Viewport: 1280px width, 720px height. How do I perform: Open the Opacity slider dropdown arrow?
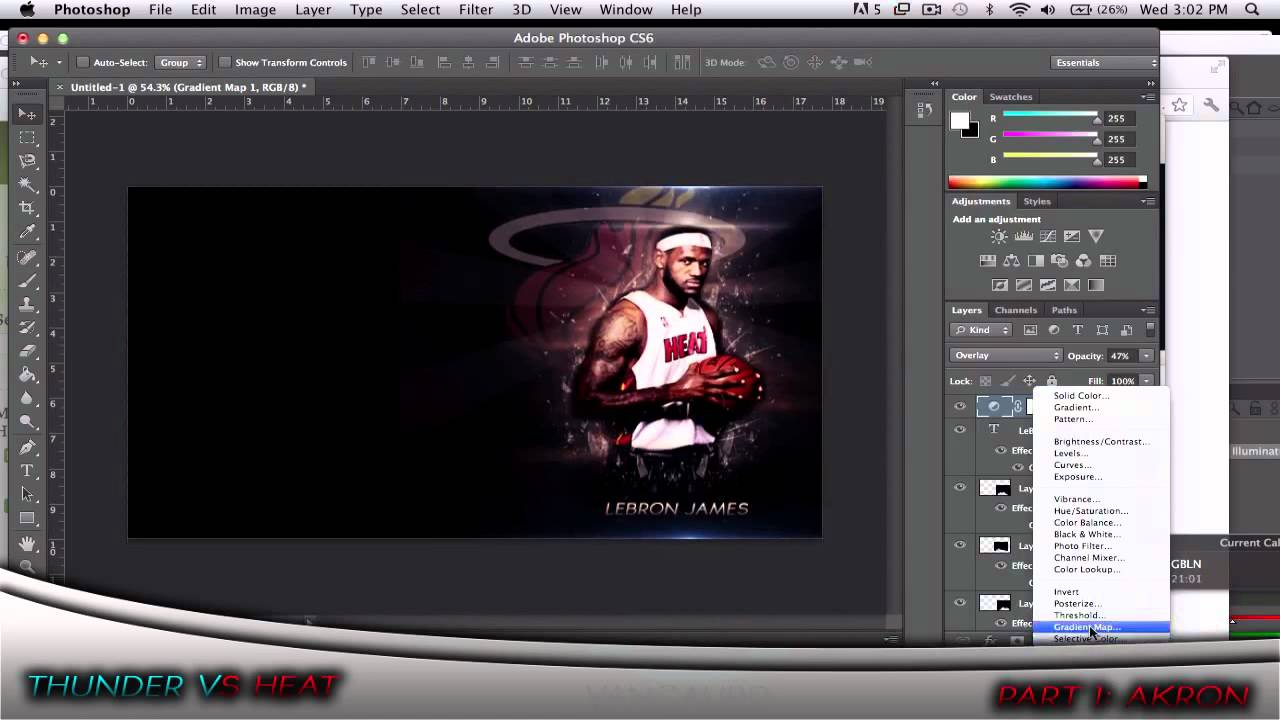pos(1146,356)
